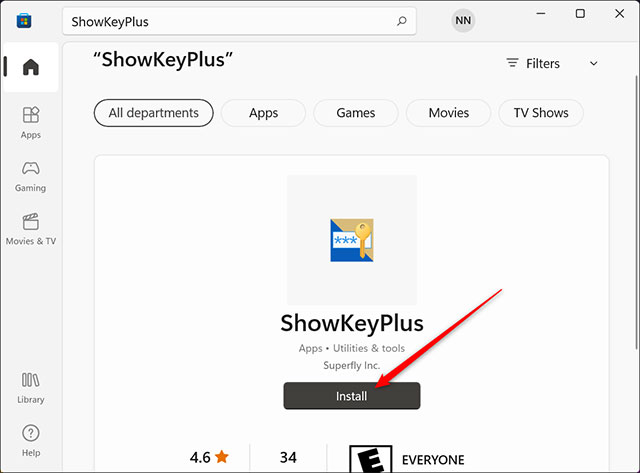Go to Apps section in sidebar
This screenshot has height=473, width=640.
(x=31, y=122)
